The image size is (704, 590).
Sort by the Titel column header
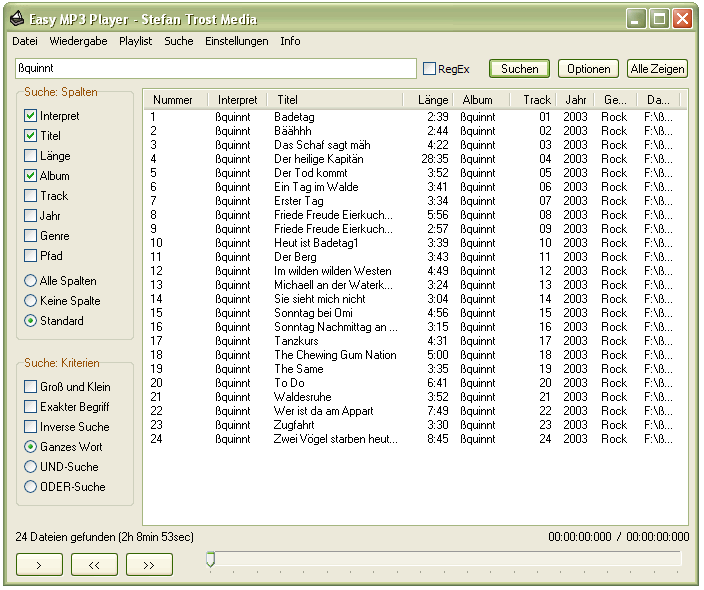tap(335, 100)
